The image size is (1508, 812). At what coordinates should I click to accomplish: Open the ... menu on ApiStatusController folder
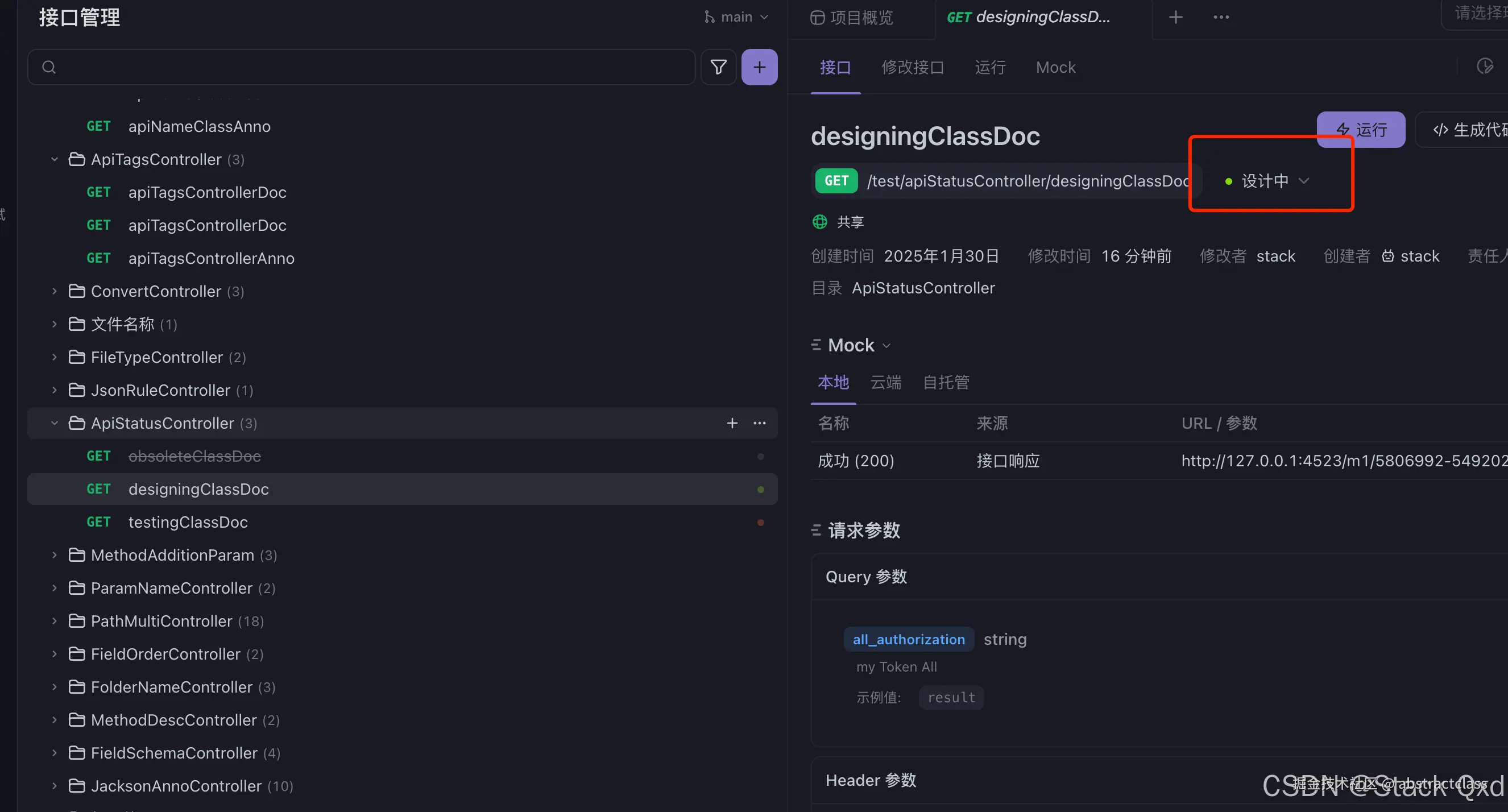759,422
